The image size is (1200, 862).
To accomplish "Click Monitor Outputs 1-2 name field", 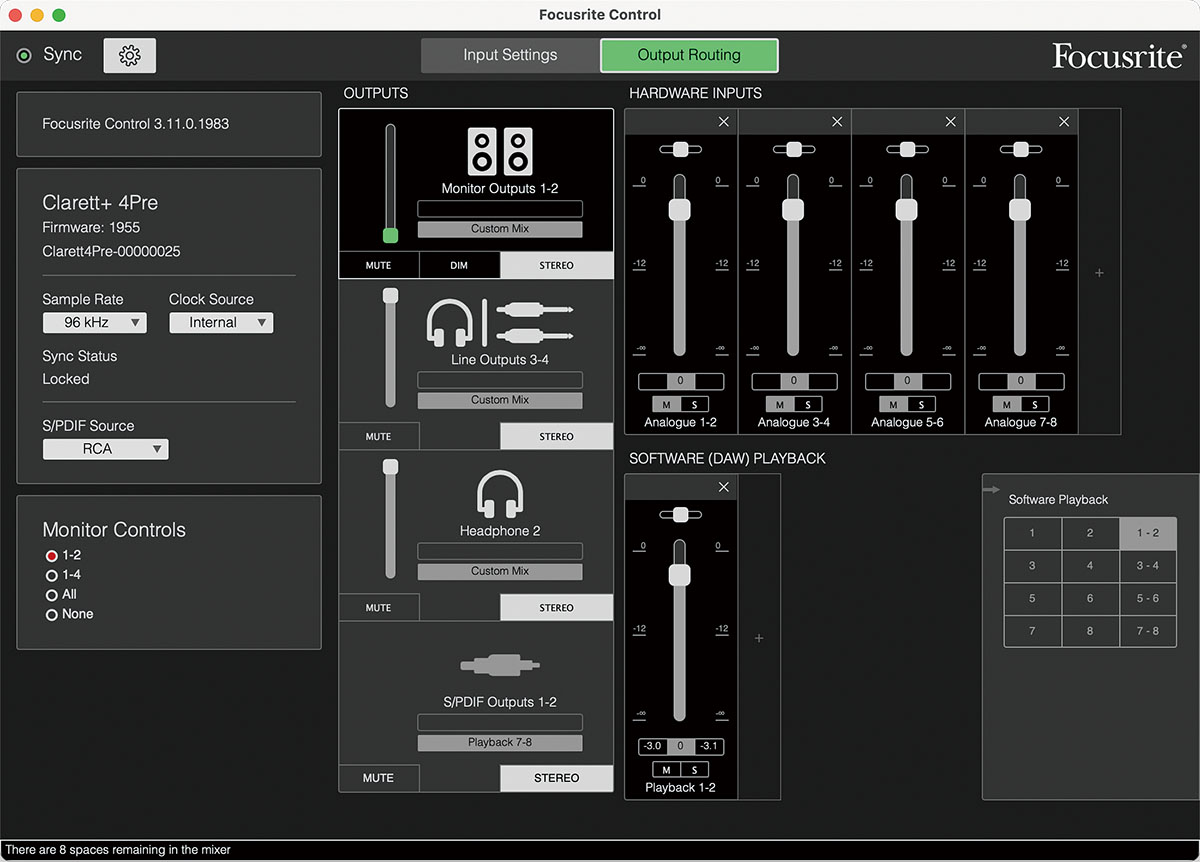I will click(x=500, y=208).
